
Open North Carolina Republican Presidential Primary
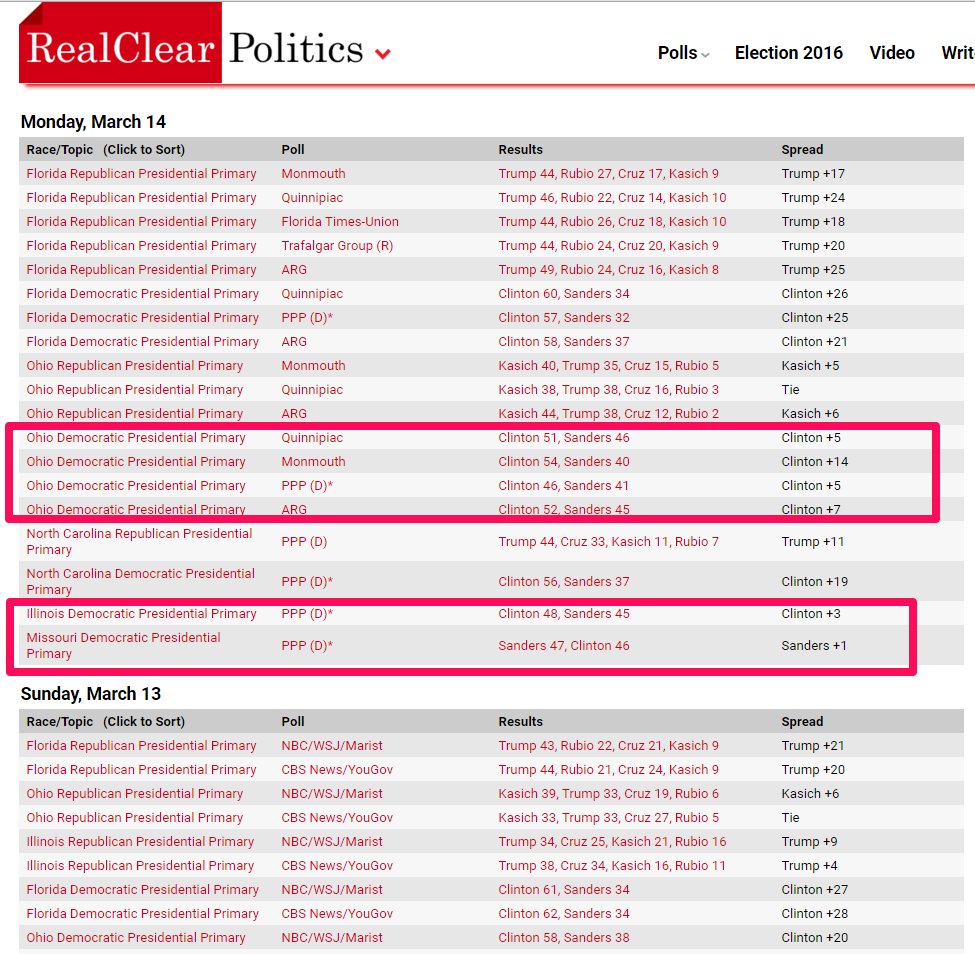click(x=139, y=542)
